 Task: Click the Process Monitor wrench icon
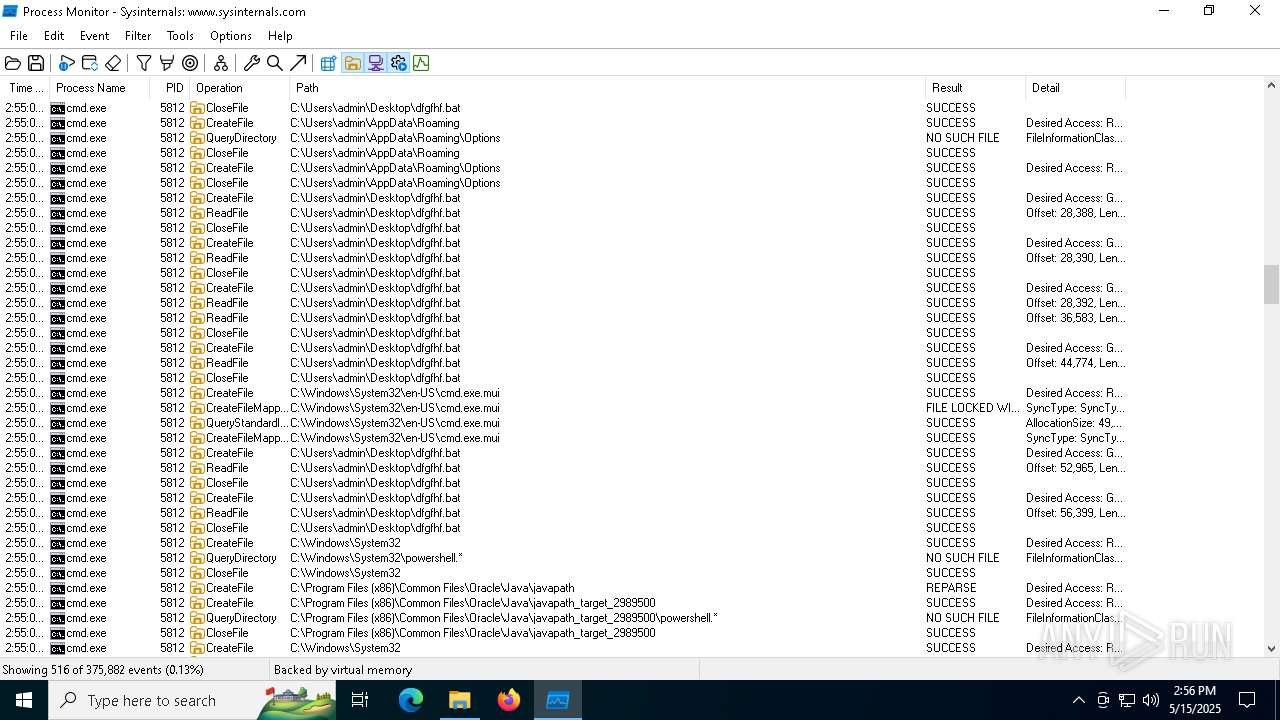tap(252, 63)
